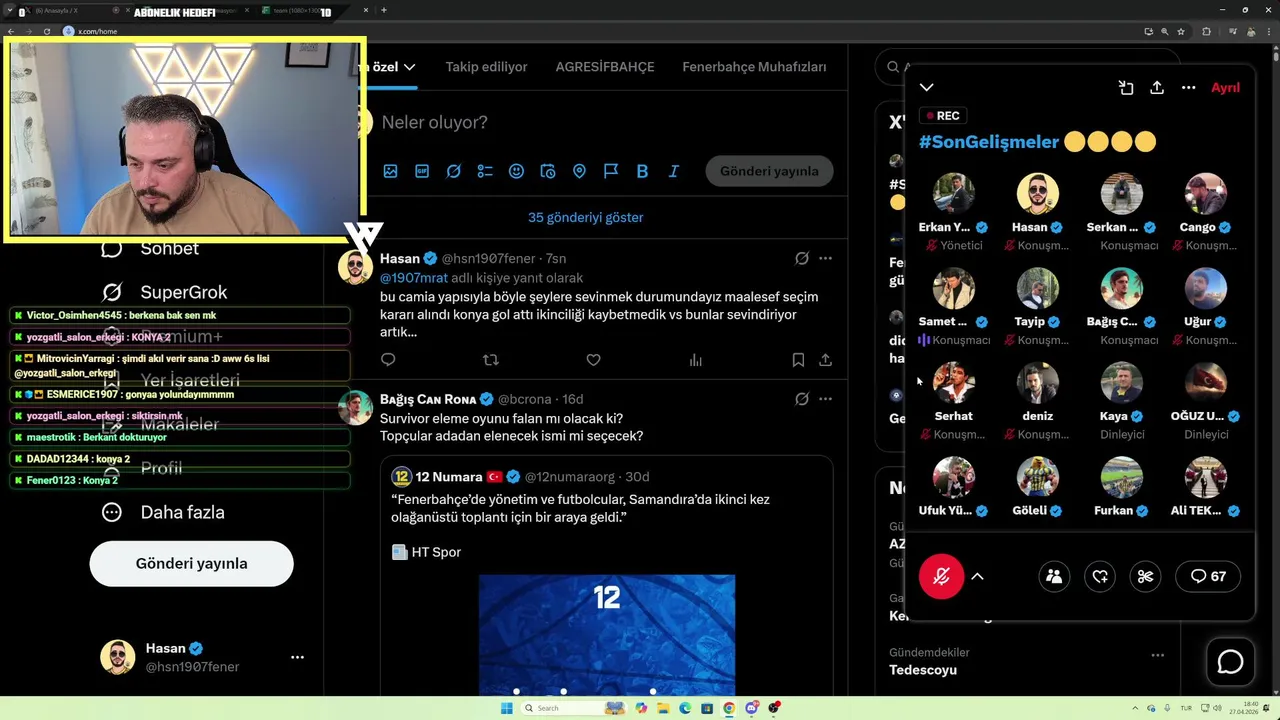Add a GIF to the post
This screenshot has width=1280, height=720.
[x=422, y=171]
